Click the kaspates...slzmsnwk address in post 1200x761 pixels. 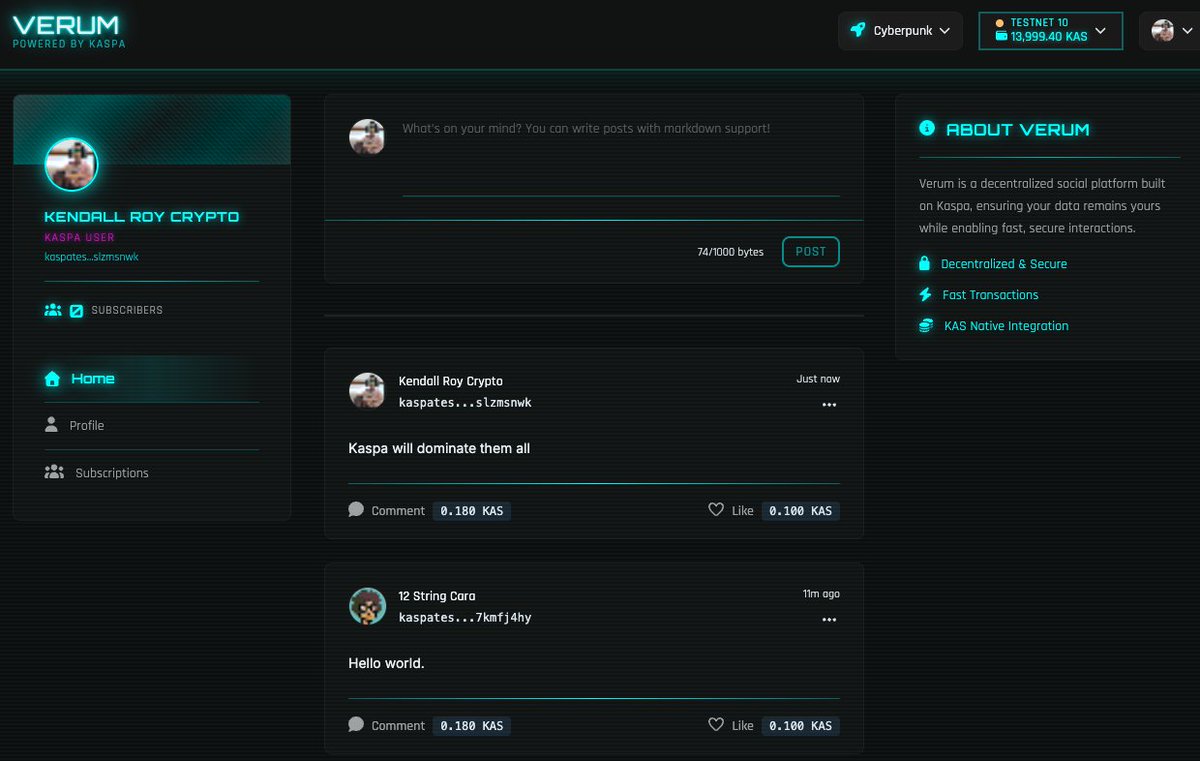coord(465,403)
